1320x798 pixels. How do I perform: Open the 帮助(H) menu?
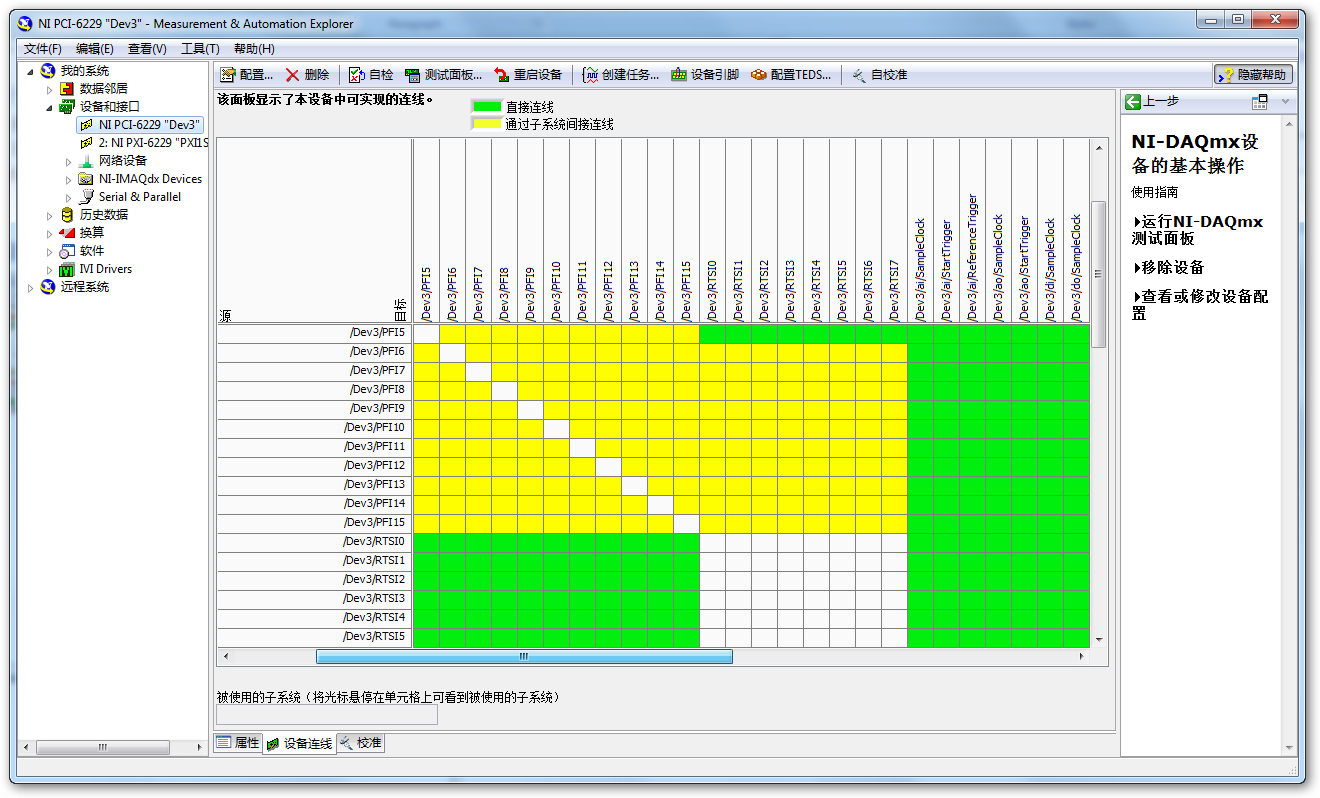pyautogui.click(x=254, y=49)
